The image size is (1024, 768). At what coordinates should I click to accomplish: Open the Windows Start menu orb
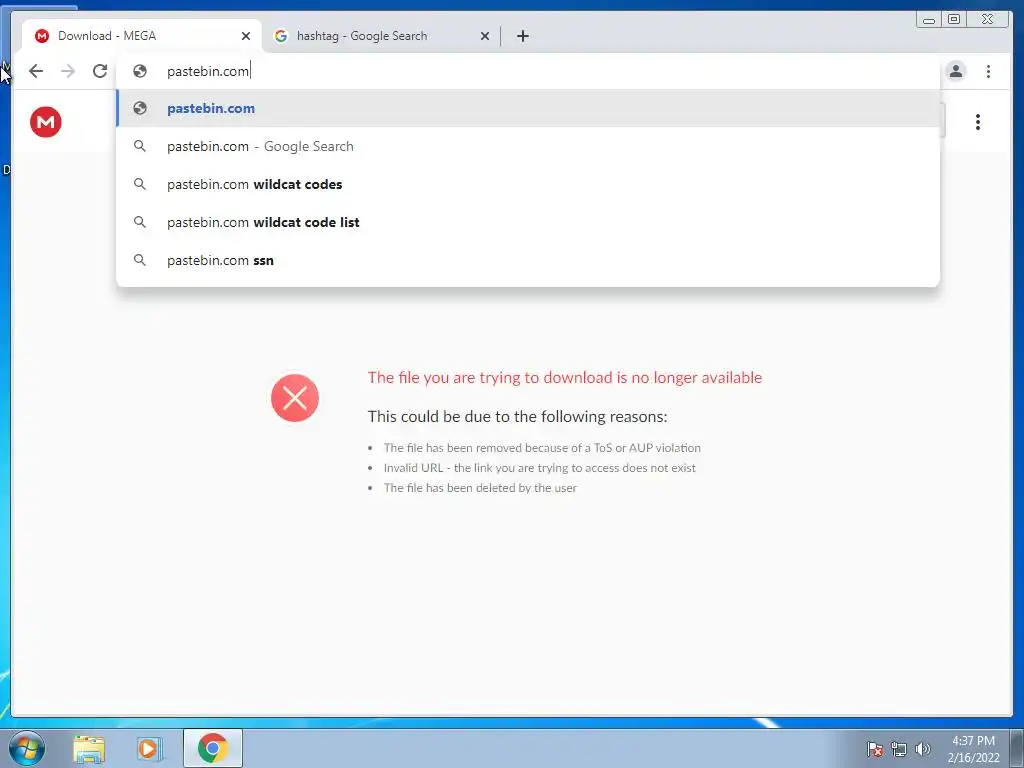[x=27, y=748]
